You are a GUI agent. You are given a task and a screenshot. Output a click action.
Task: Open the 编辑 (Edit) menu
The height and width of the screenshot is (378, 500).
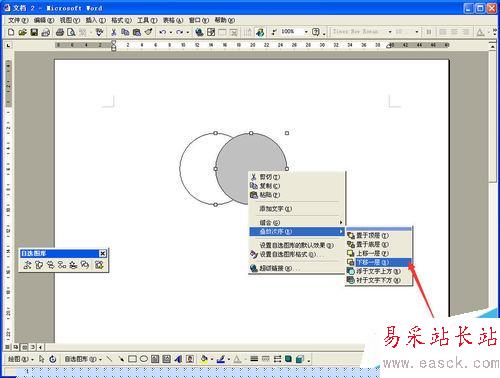[44, 20]
